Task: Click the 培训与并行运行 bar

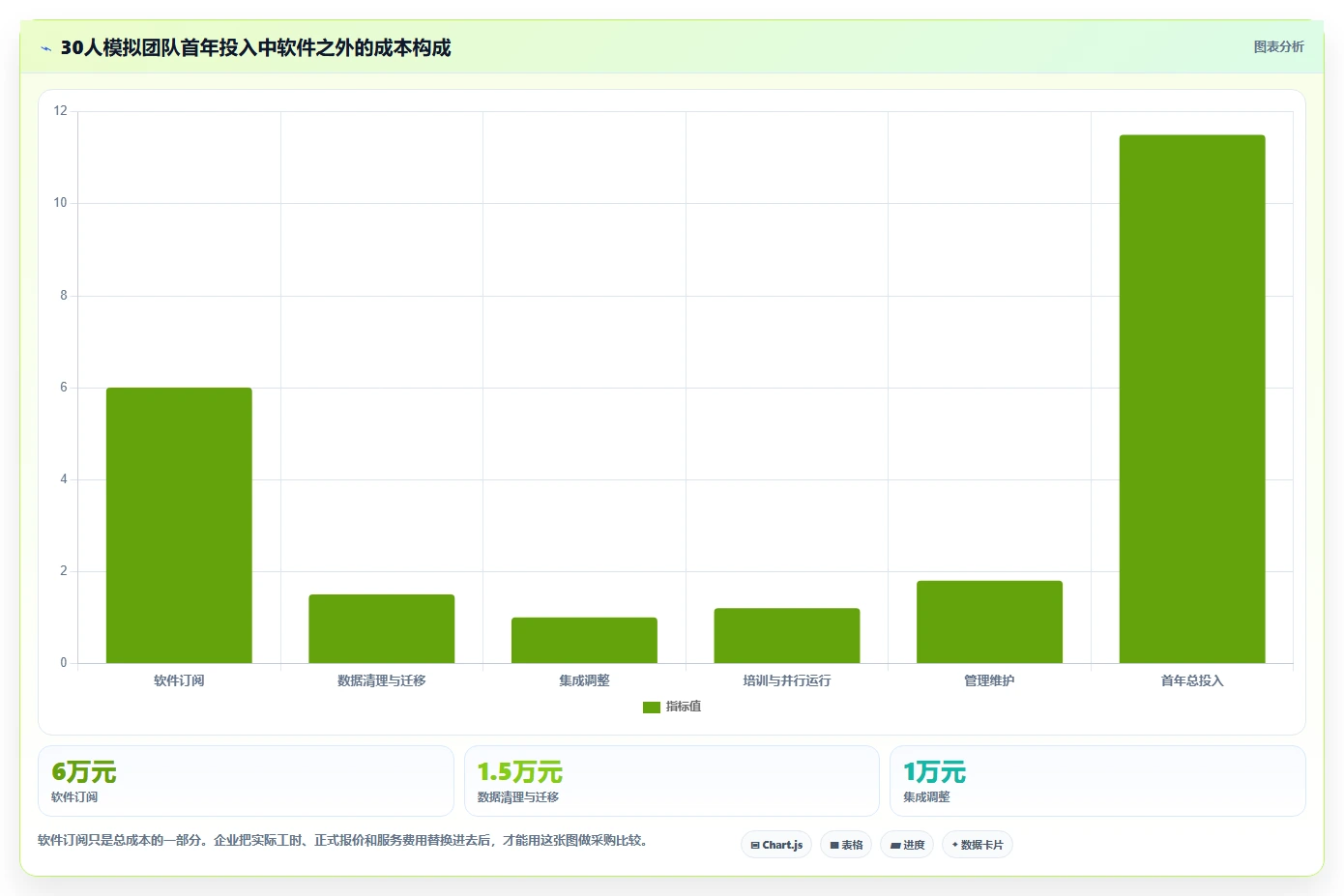Action: click(787, 635)
